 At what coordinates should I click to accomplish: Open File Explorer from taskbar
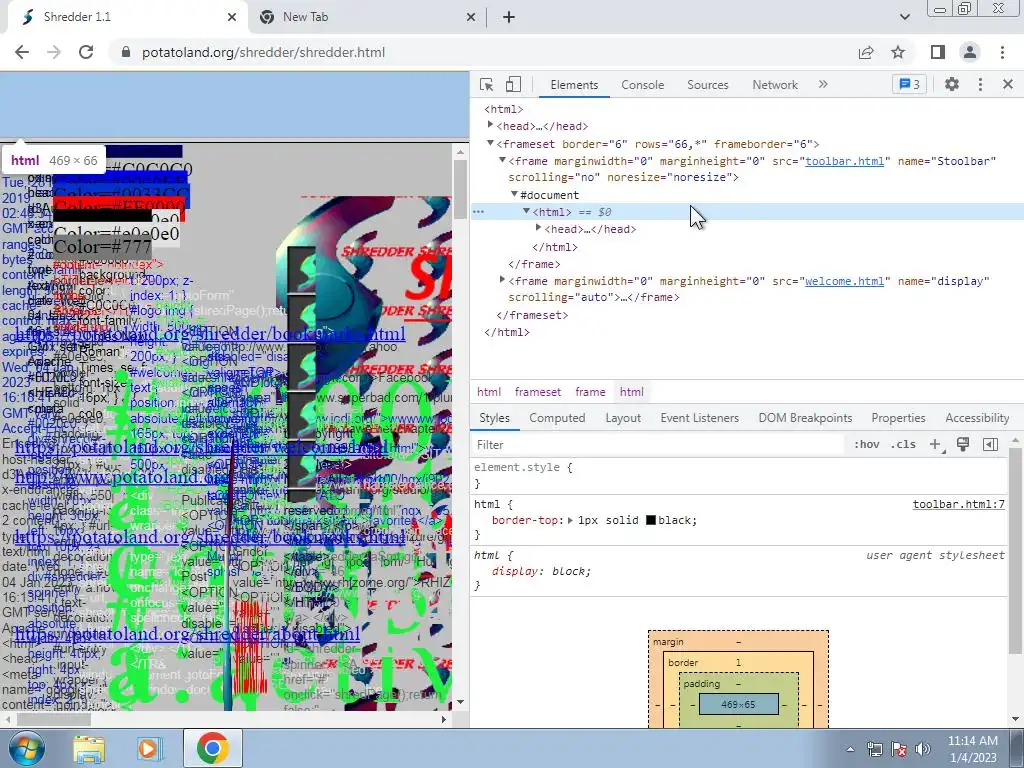(x=89, y=749)
